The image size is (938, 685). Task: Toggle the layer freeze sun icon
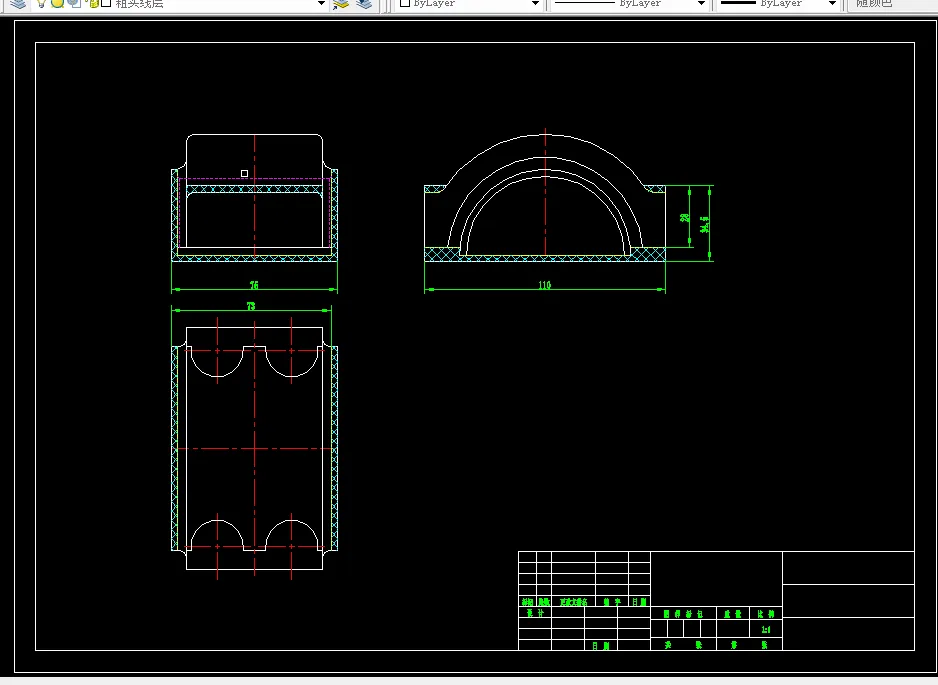(x=57, y=3)
